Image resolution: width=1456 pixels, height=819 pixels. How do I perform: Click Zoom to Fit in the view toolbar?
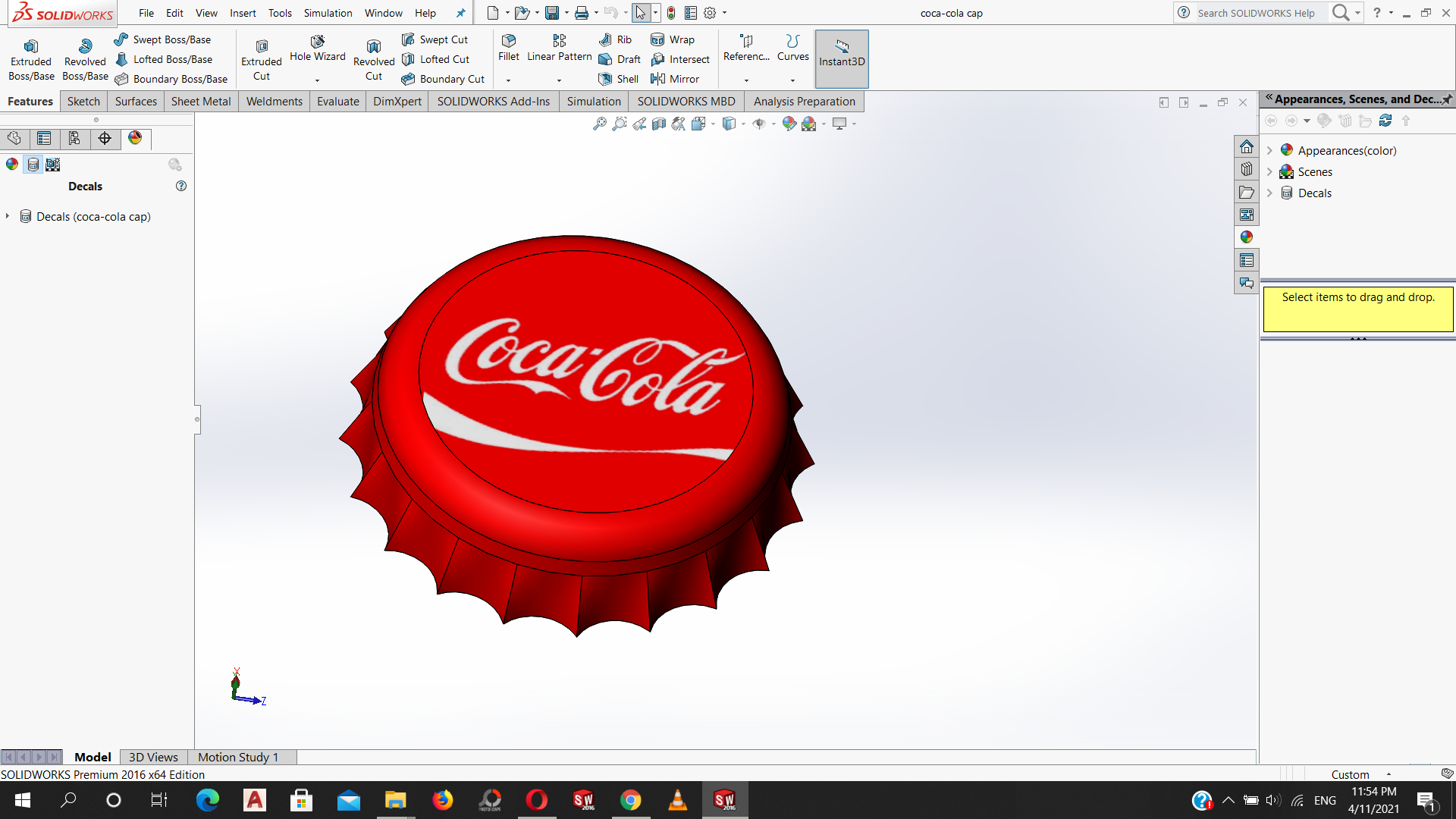[x=599, y=124]
